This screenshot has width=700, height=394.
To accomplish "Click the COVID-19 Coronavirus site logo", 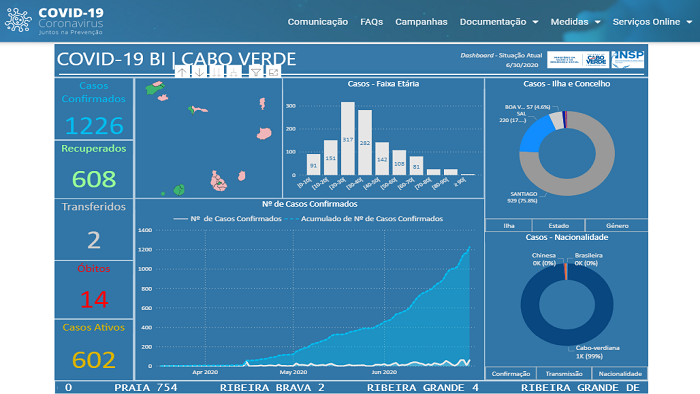I will coord(54,21).
